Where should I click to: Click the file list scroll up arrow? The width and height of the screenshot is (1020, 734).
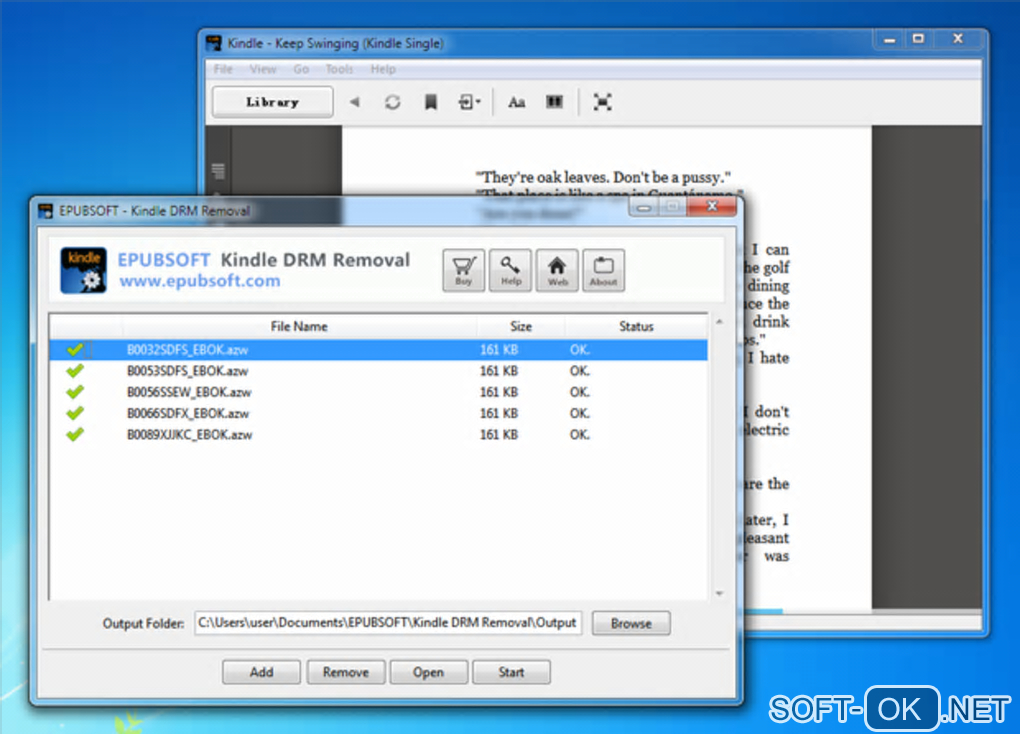719,322
